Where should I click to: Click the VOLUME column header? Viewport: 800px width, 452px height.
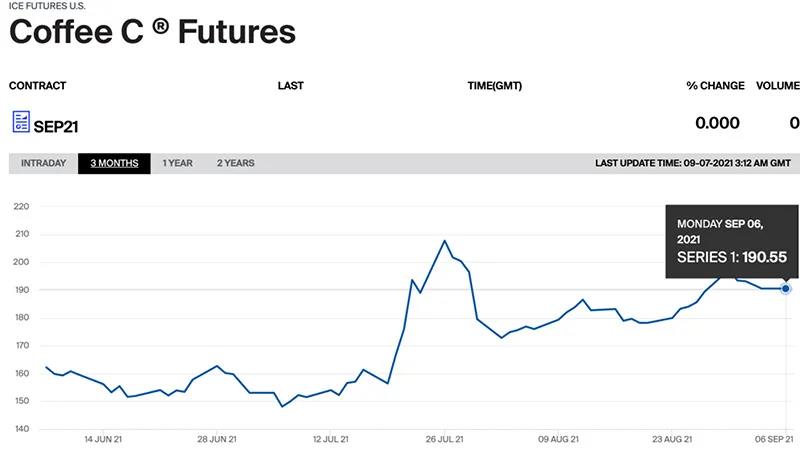pos(778,86)
